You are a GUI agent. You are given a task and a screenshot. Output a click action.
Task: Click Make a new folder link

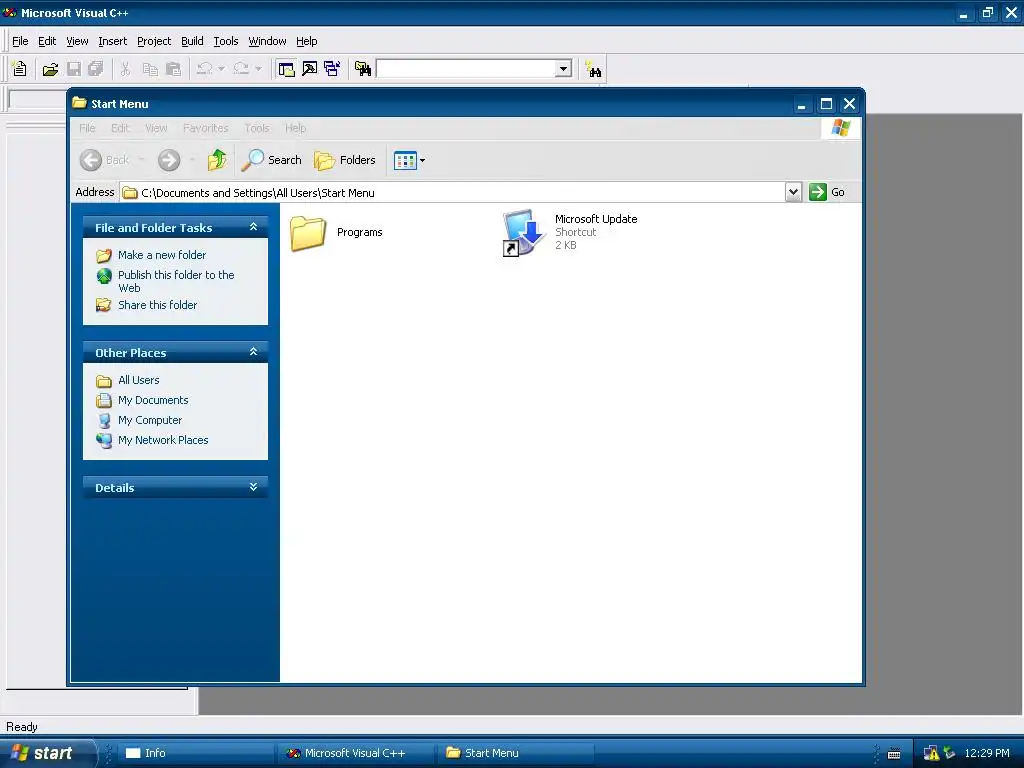pyautogui.click(x=162, y=255)
